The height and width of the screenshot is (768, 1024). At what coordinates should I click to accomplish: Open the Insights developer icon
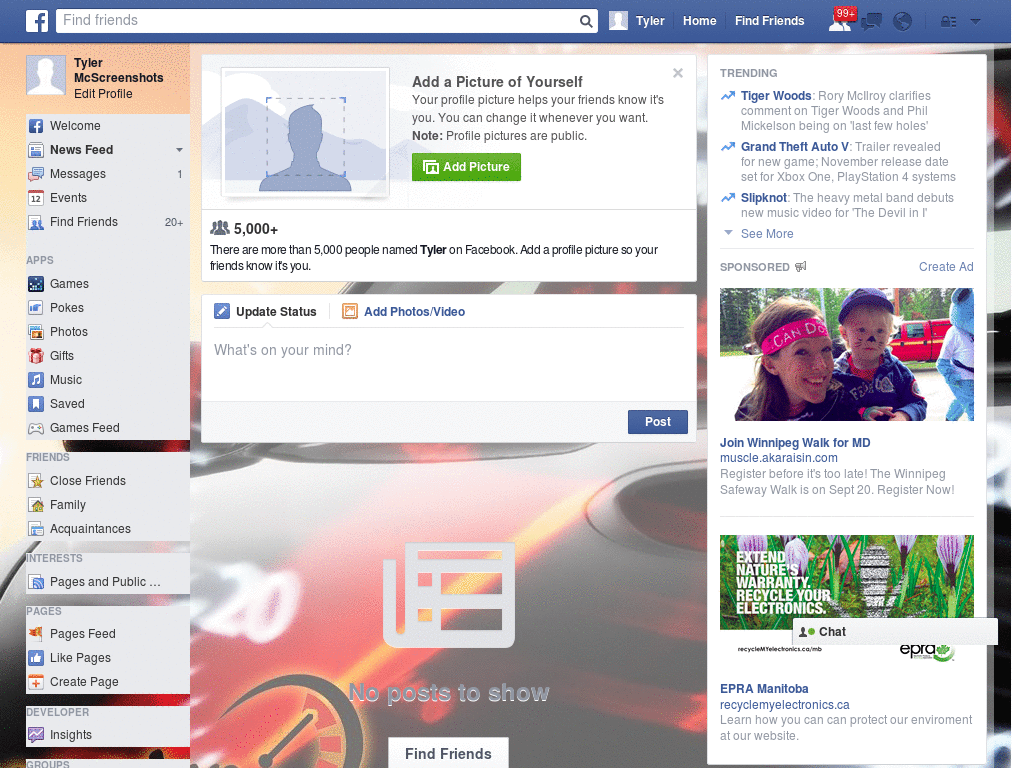click(36, 735)
